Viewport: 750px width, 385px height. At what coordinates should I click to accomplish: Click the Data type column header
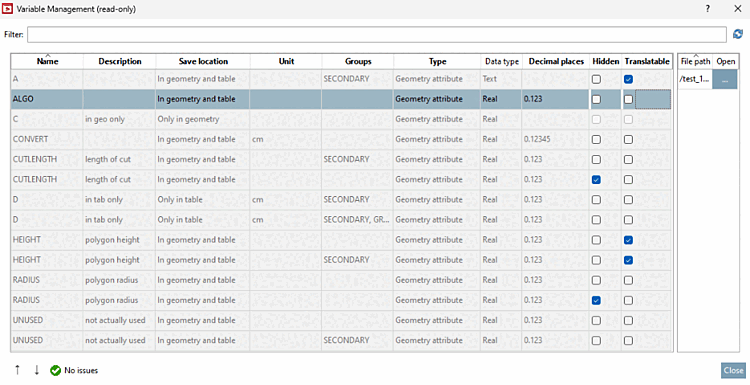click(501, 61)
